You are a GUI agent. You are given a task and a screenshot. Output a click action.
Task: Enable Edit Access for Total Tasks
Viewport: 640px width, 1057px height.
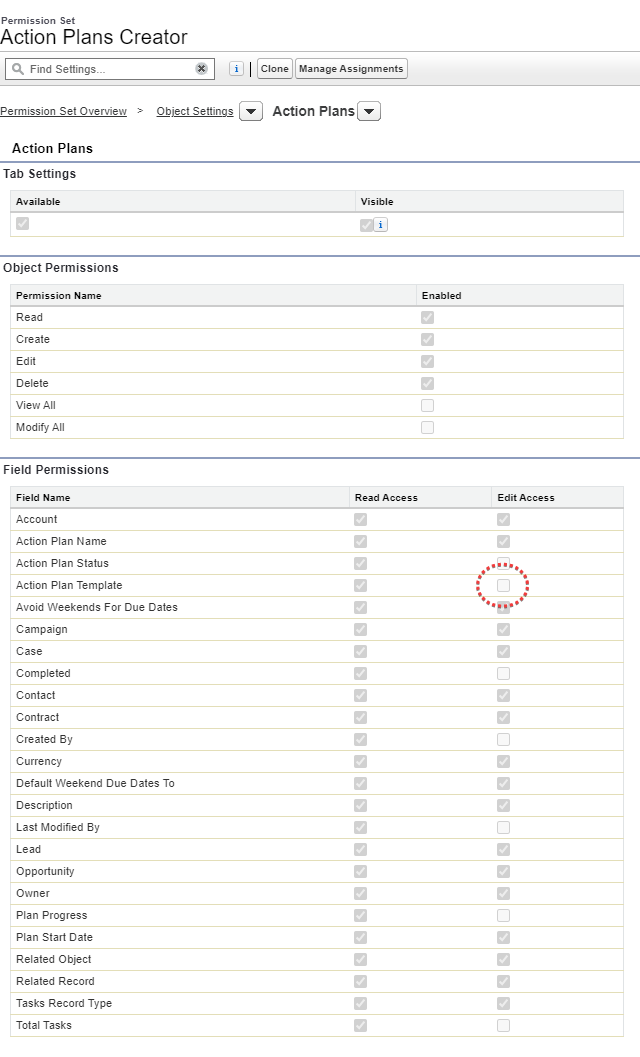click(503, 1025)
